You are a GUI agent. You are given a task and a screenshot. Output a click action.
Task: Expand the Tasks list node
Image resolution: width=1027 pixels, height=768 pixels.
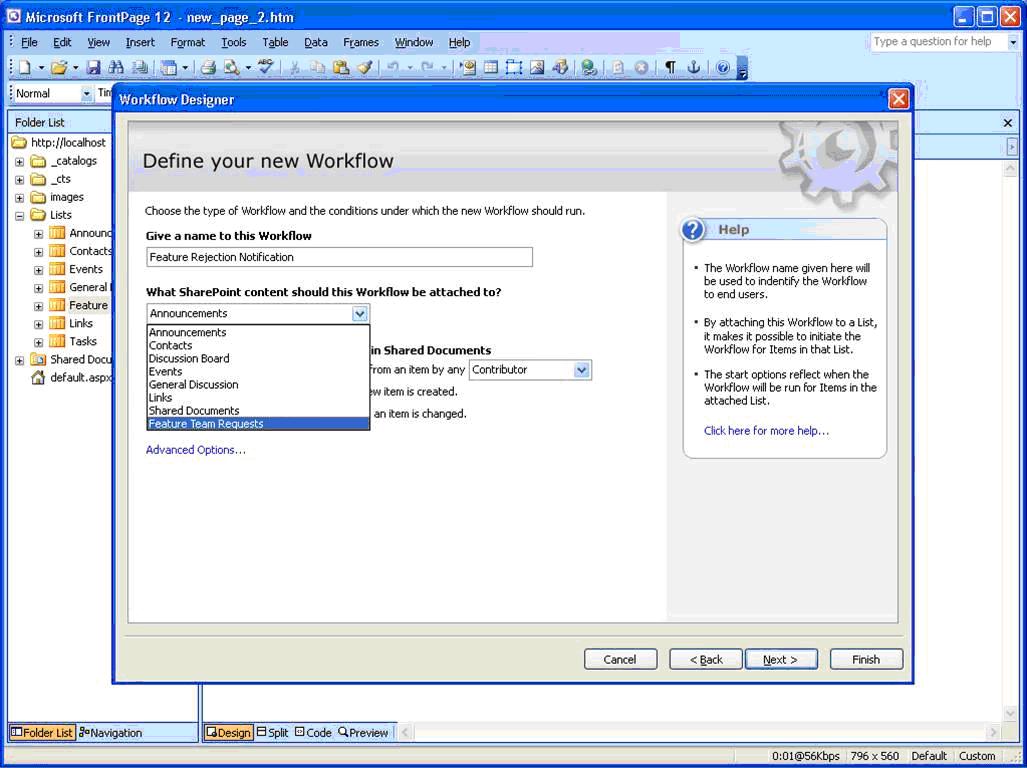click(39, 342)
